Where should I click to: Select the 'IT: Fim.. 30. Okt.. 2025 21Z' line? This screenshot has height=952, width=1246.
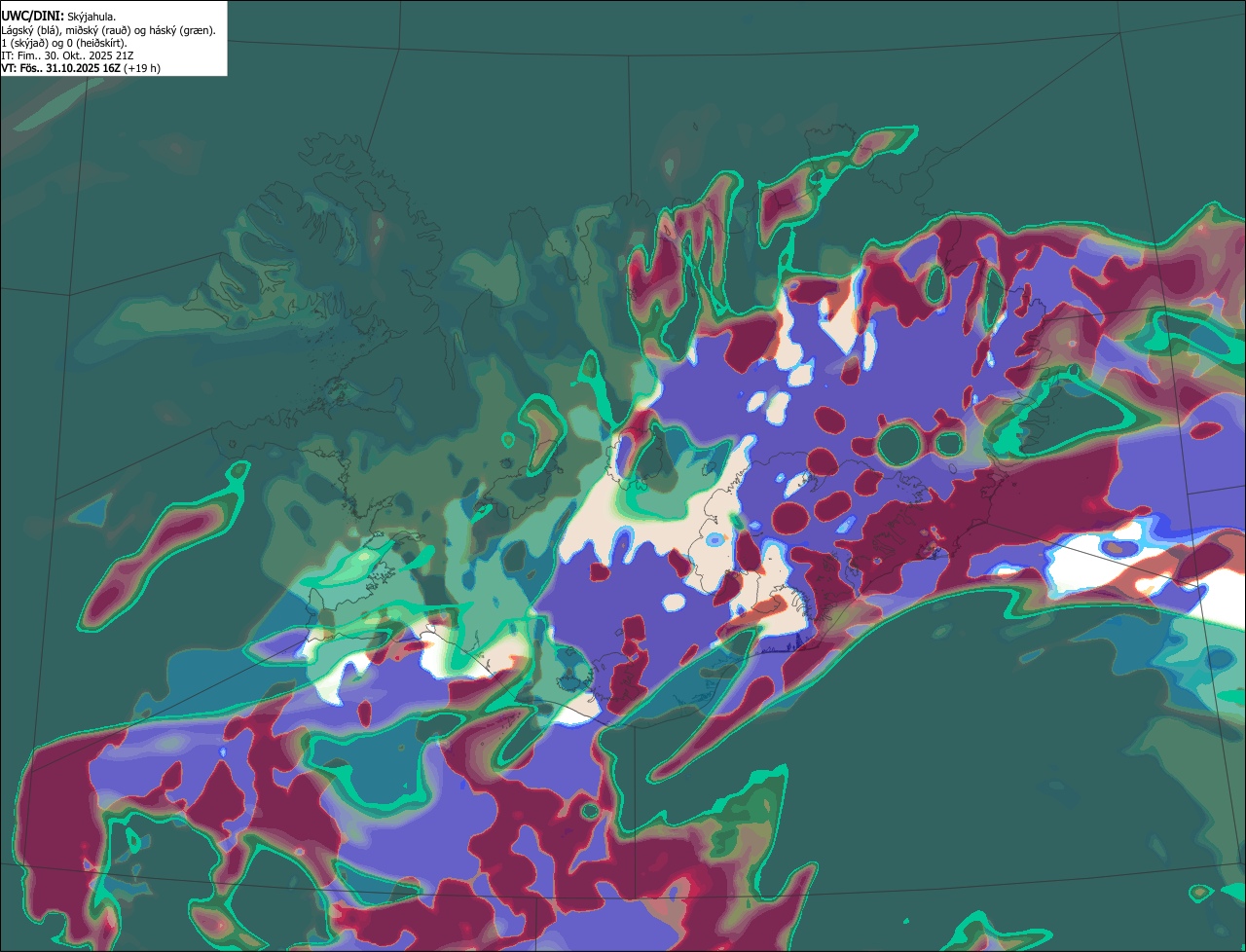point(67,55)
